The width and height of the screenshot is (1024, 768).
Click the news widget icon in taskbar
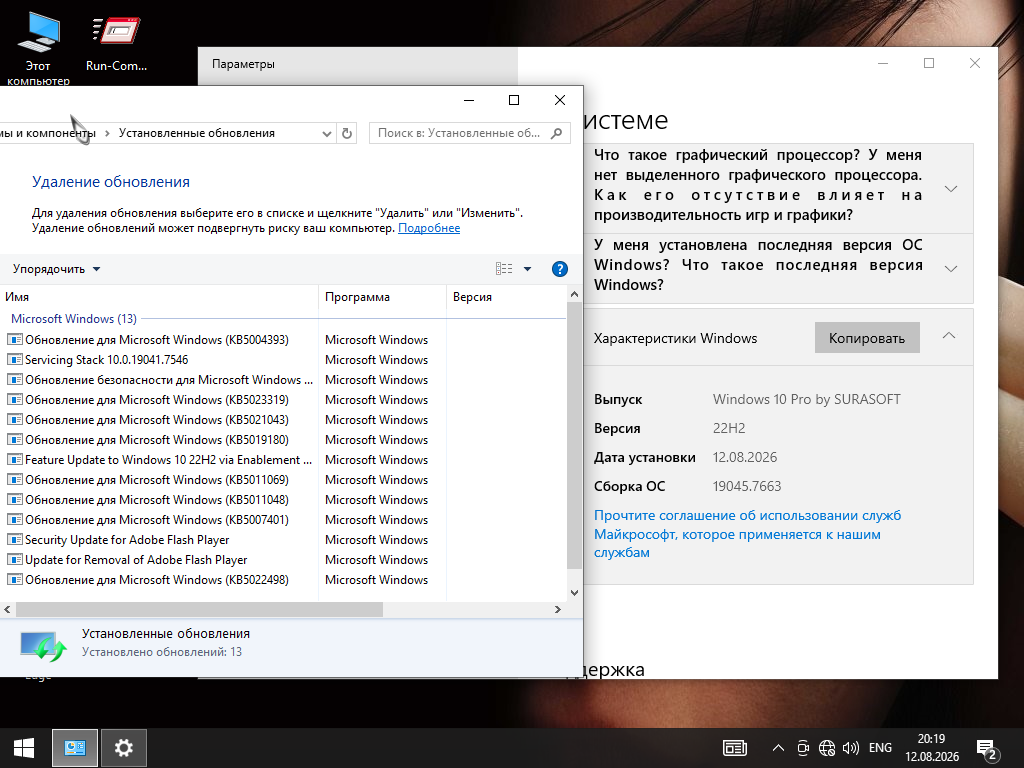[x=735, y=748]
